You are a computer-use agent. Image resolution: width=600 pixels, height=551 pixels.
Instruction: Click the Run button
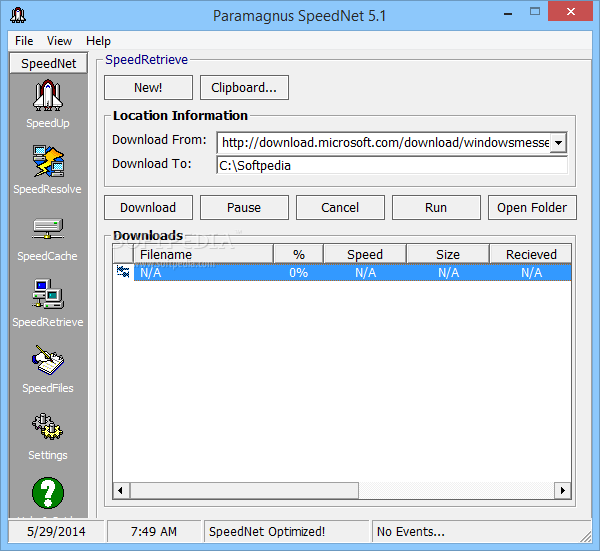click(x=436, y=207)
